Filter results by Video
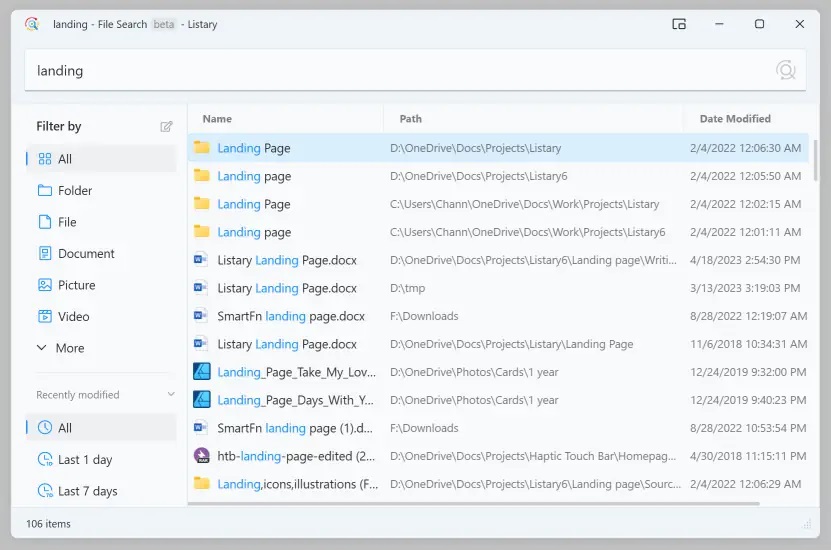 pos(101,316)
